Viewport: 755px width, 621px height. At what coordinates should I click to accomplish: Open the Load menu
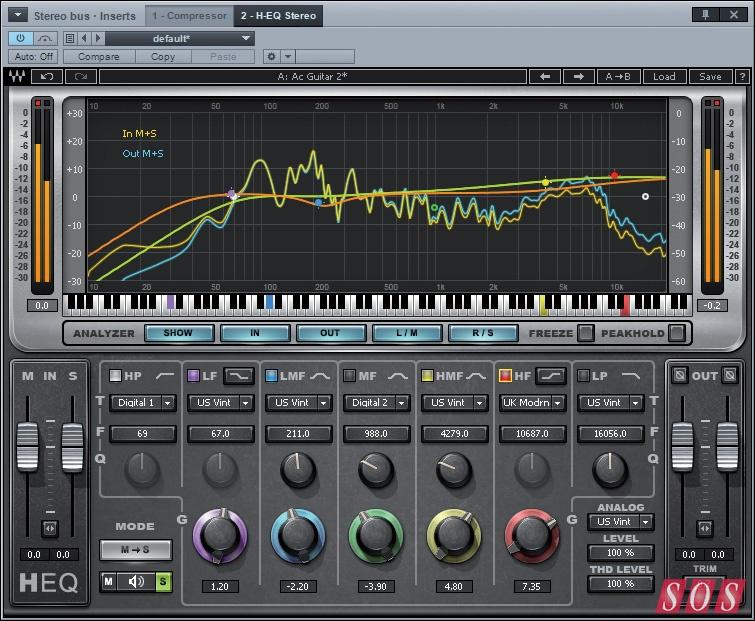(664, 77)
